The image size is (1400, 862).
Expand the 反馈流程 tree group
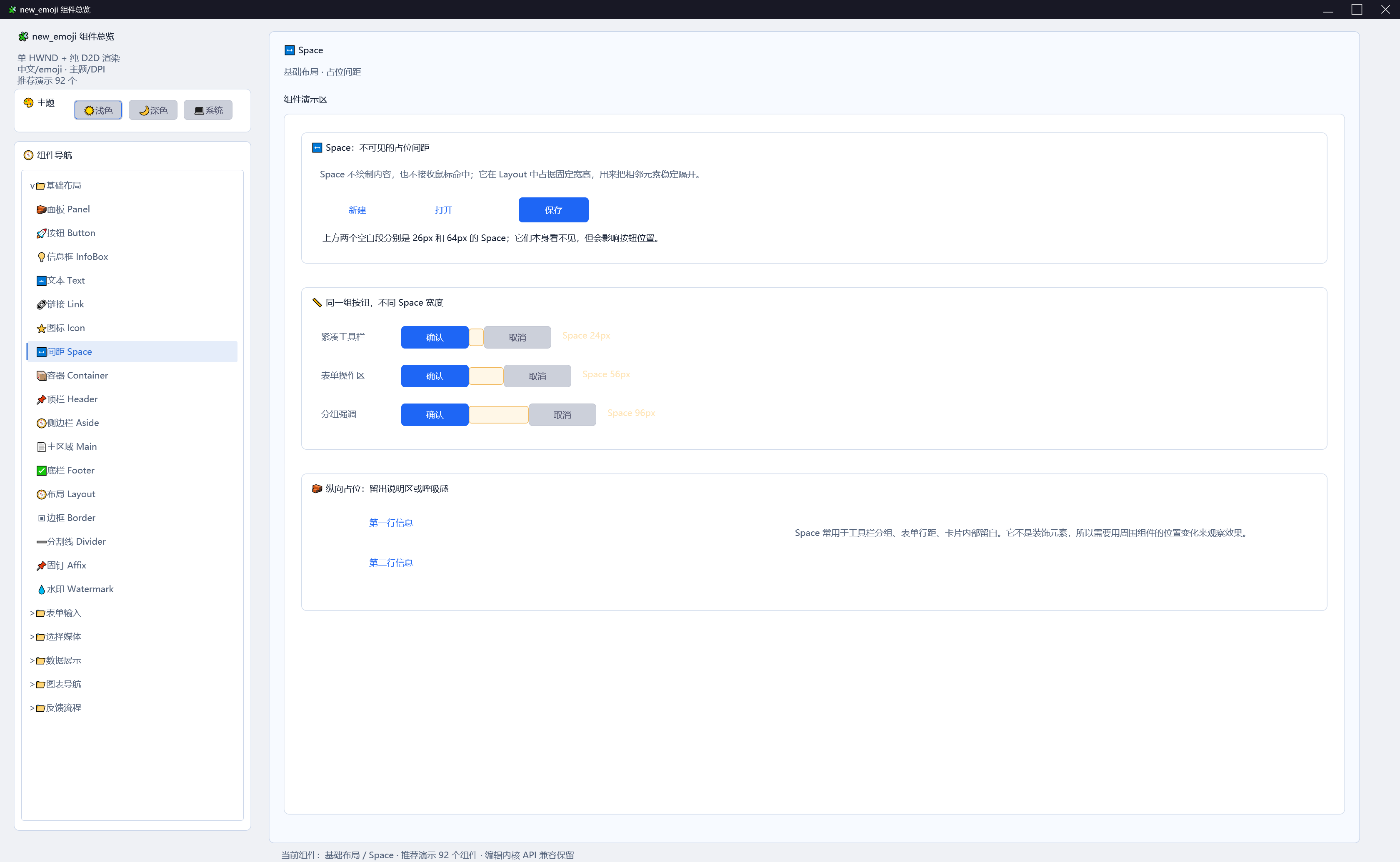click(x=32, y=708)
